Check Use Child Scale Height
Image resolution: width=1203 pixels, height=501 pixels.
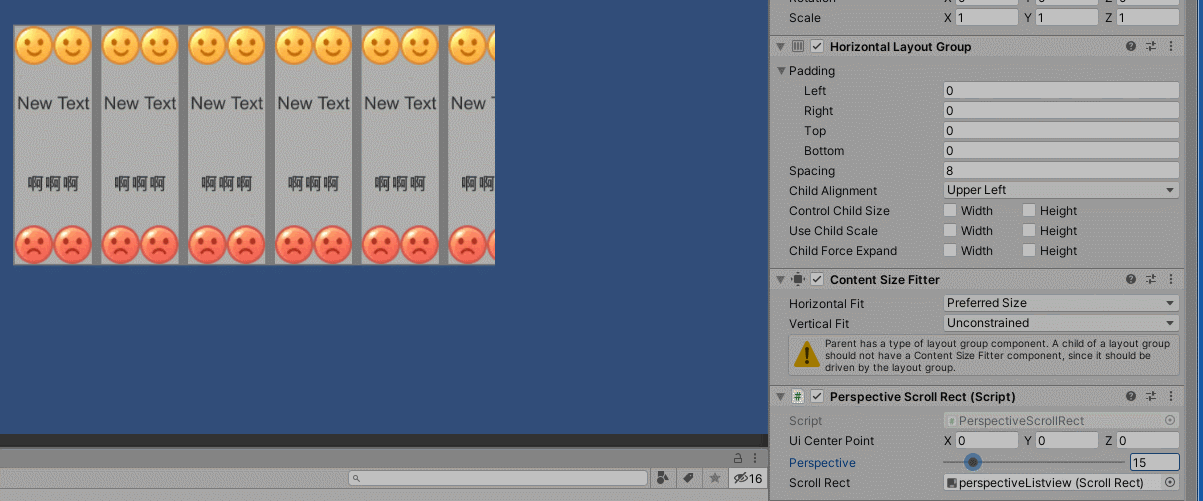(1029, 231)
